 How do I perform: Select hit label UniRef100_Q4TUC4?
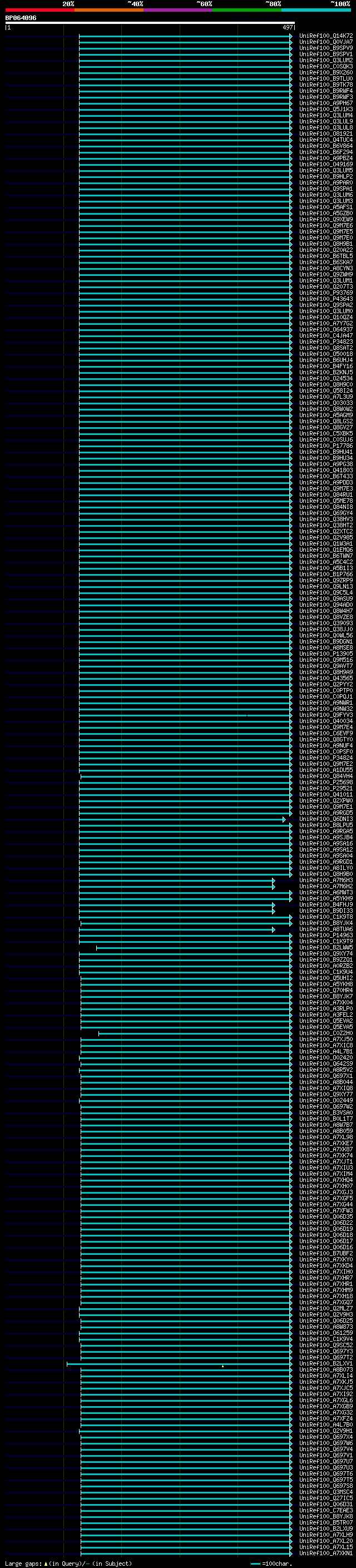click(x=326, y=140)
